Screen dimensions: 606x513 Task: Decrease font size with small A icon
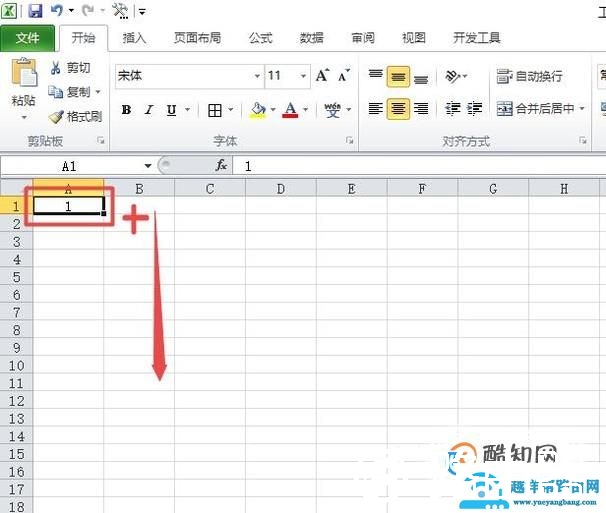pos(344,75)
